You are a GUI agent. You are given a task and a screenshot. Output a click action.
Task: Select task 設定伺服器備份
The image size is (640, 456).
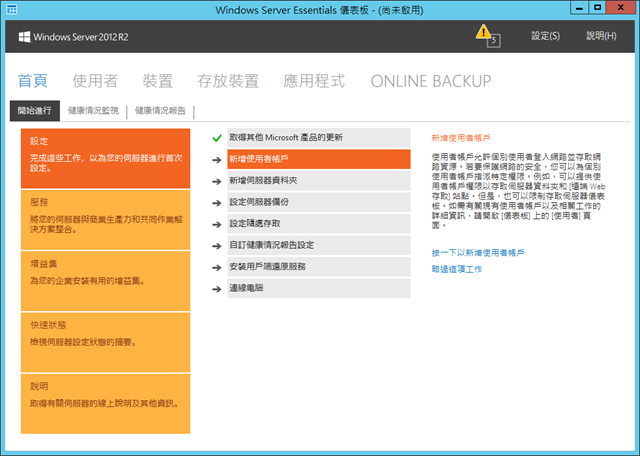(x=319, y=202)
